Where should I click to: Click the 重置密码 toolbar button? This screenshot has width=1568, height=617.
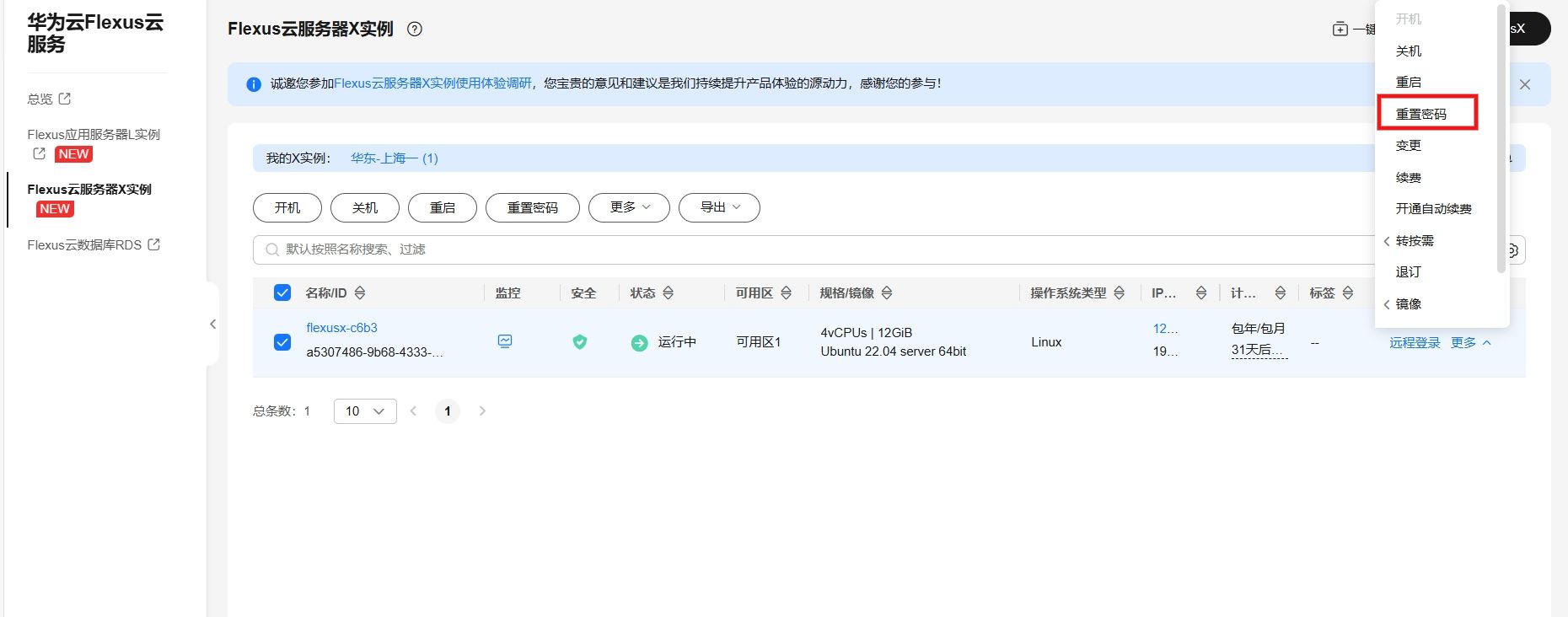[x=533, y=207]
